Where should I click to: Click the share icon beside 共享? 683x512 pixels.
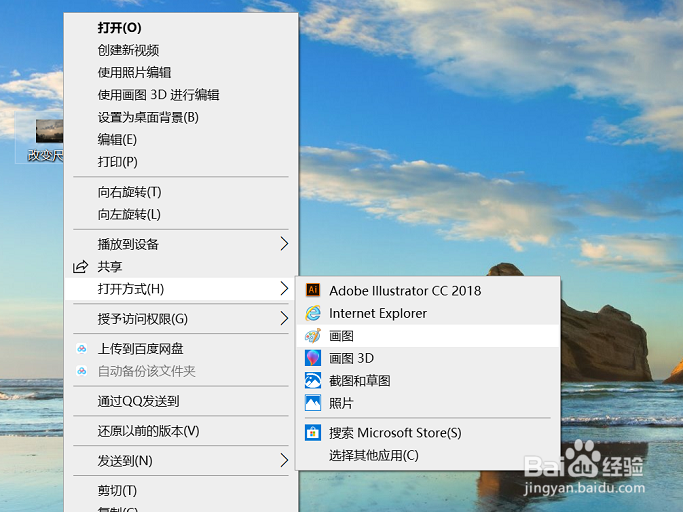(x=80, y=266)
